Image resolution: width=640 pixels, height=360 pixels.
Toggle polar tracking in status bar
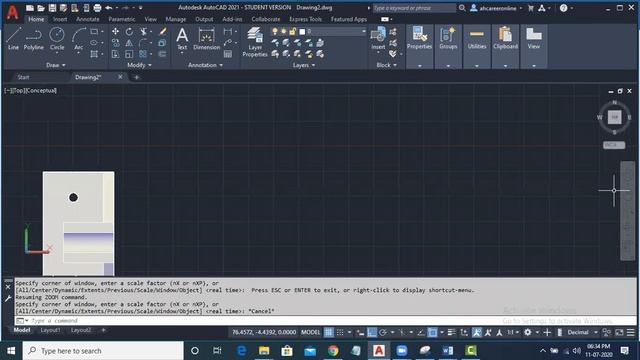coord(383,333)
